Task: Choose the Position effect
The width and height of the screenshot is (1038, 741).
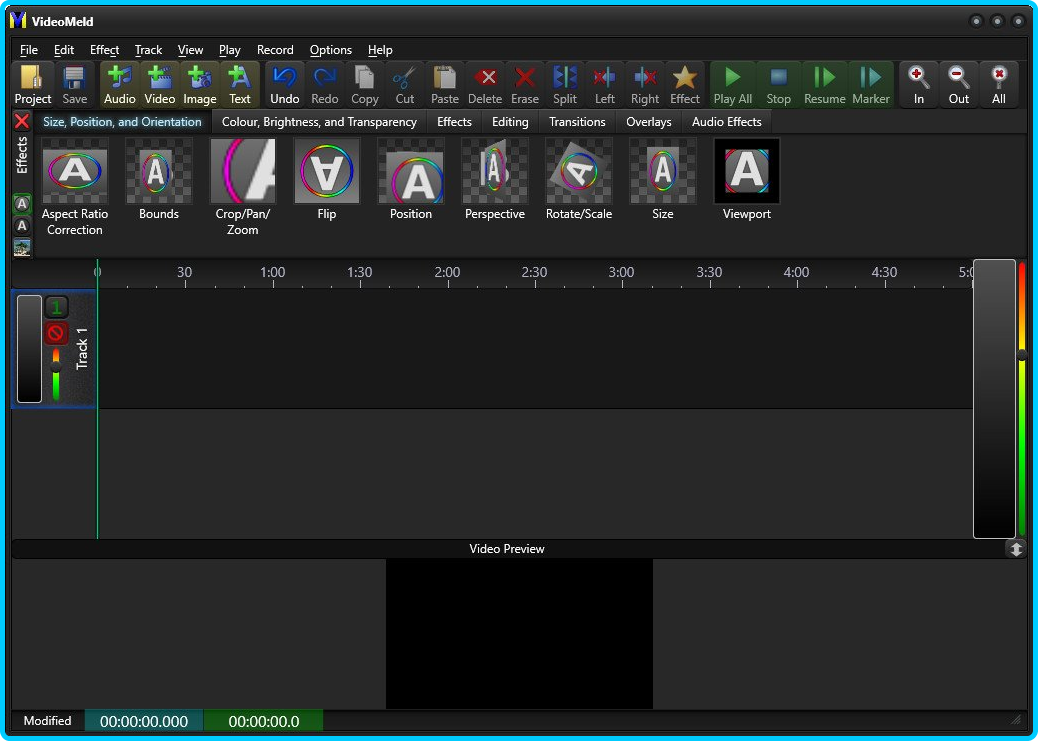Action: click(x=411, y=180)
